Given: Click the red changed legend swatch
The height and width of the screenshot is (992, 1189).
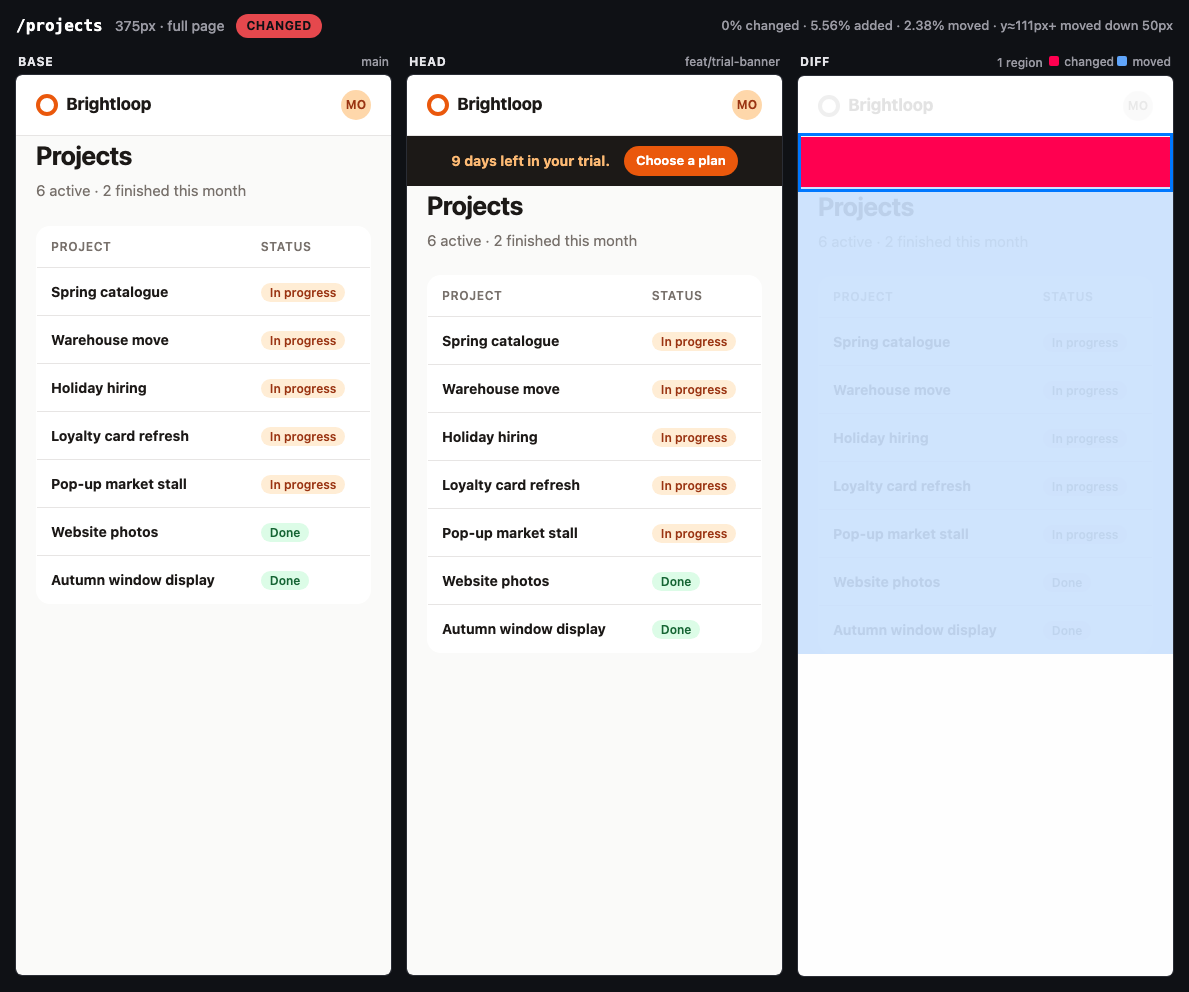Looking at the screenshot, I should 1054,61.
